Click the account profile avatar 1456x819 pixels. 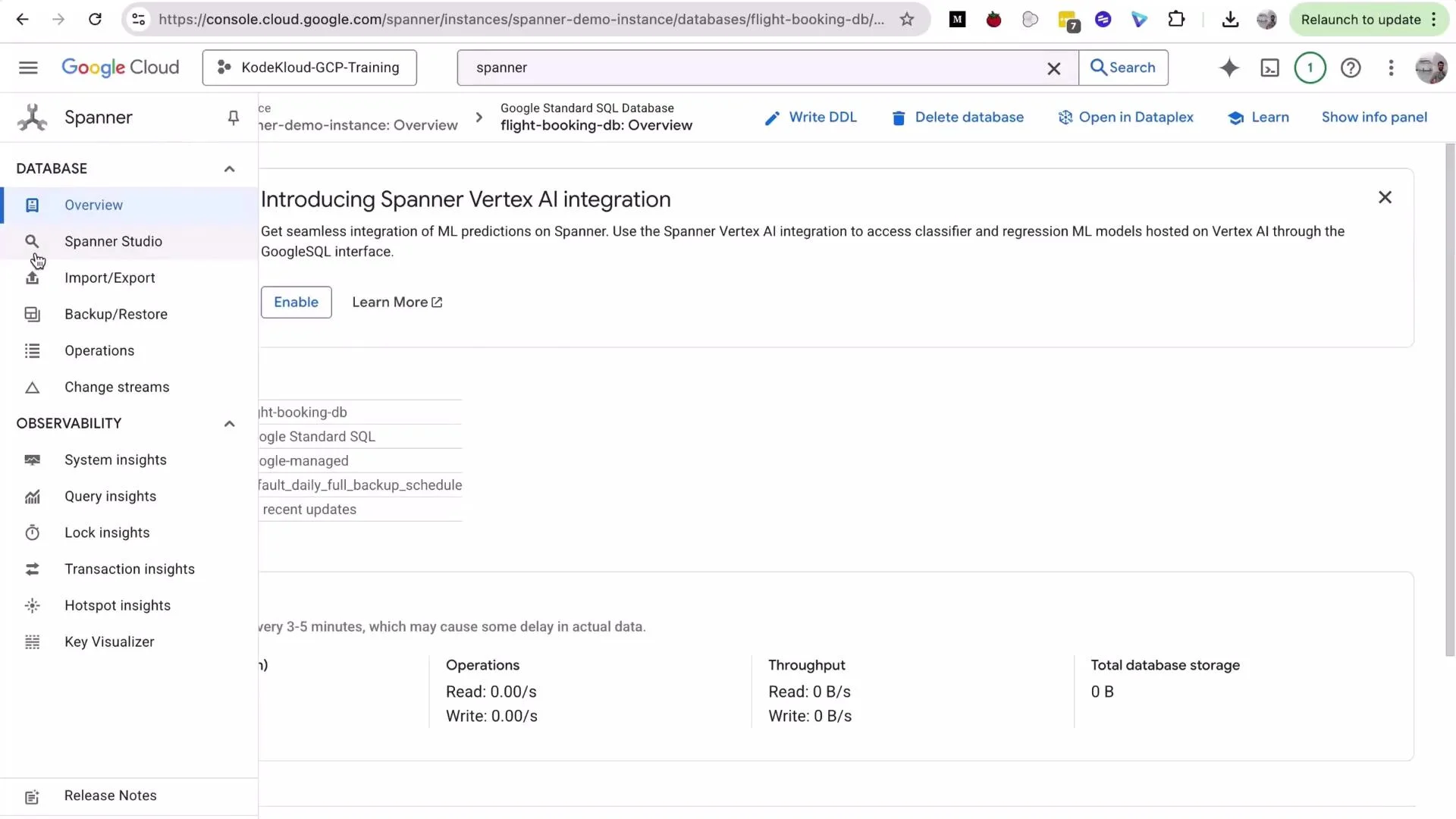click(1431, 68)
